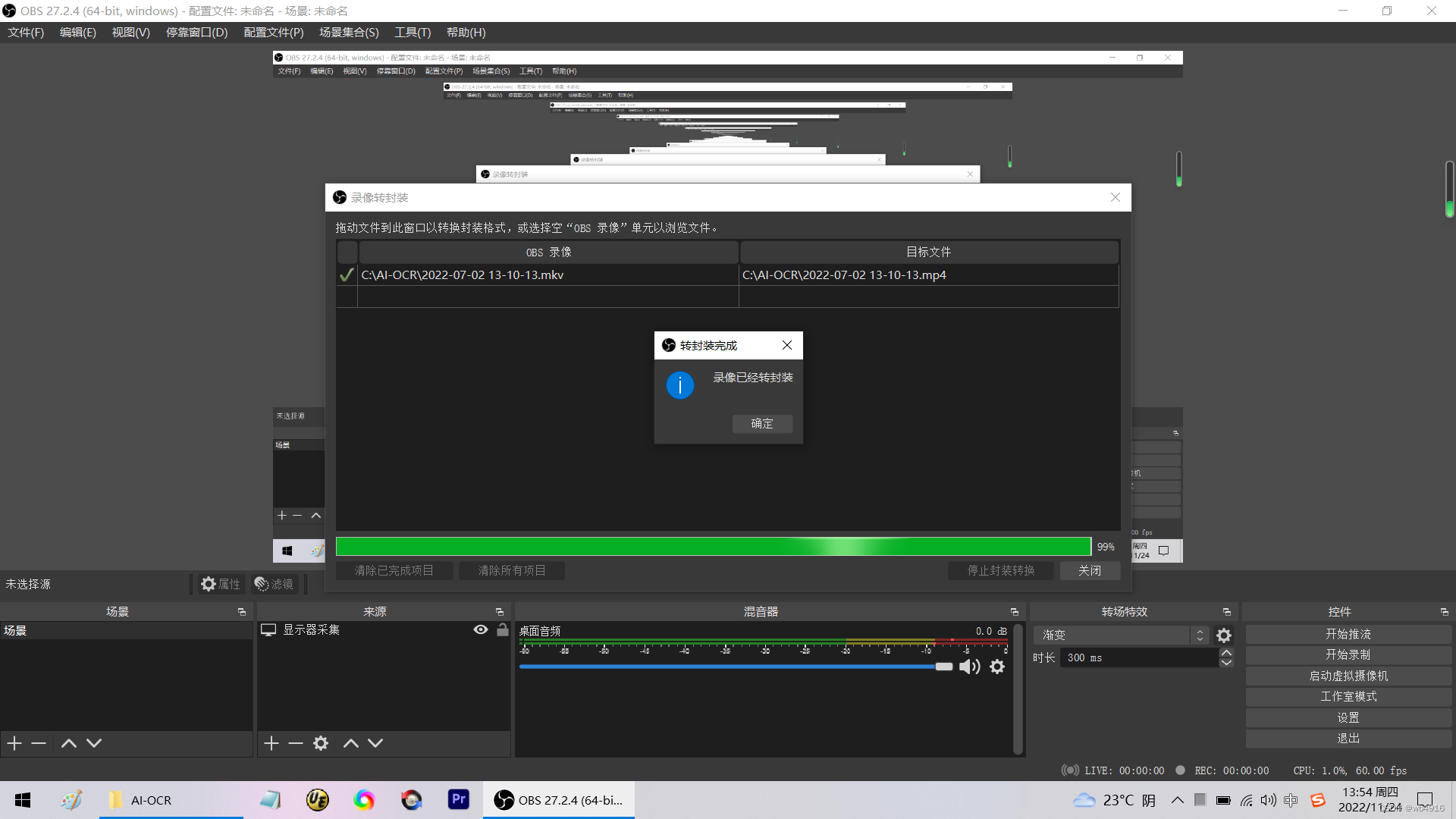Open Windows Start menu
This screenshot has width=1456, height=819.
point(23,800)
